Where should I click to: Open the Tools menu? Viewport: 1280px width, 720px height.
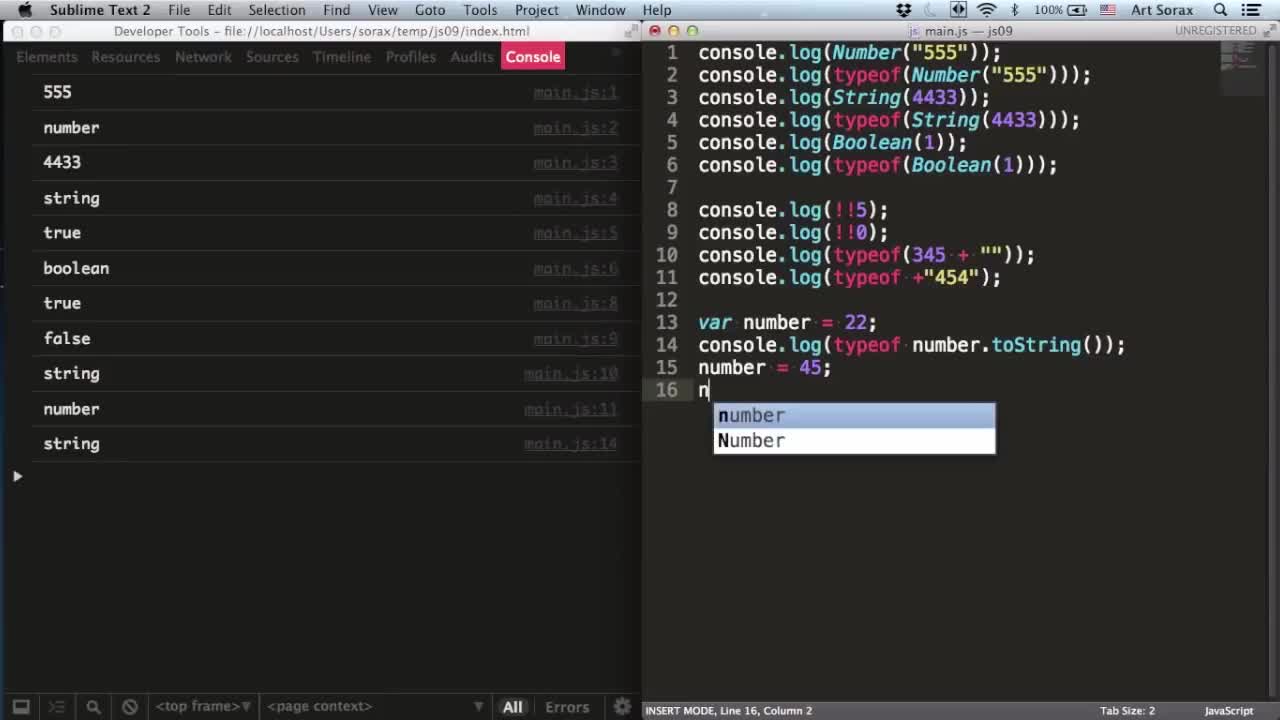(480, 10)
